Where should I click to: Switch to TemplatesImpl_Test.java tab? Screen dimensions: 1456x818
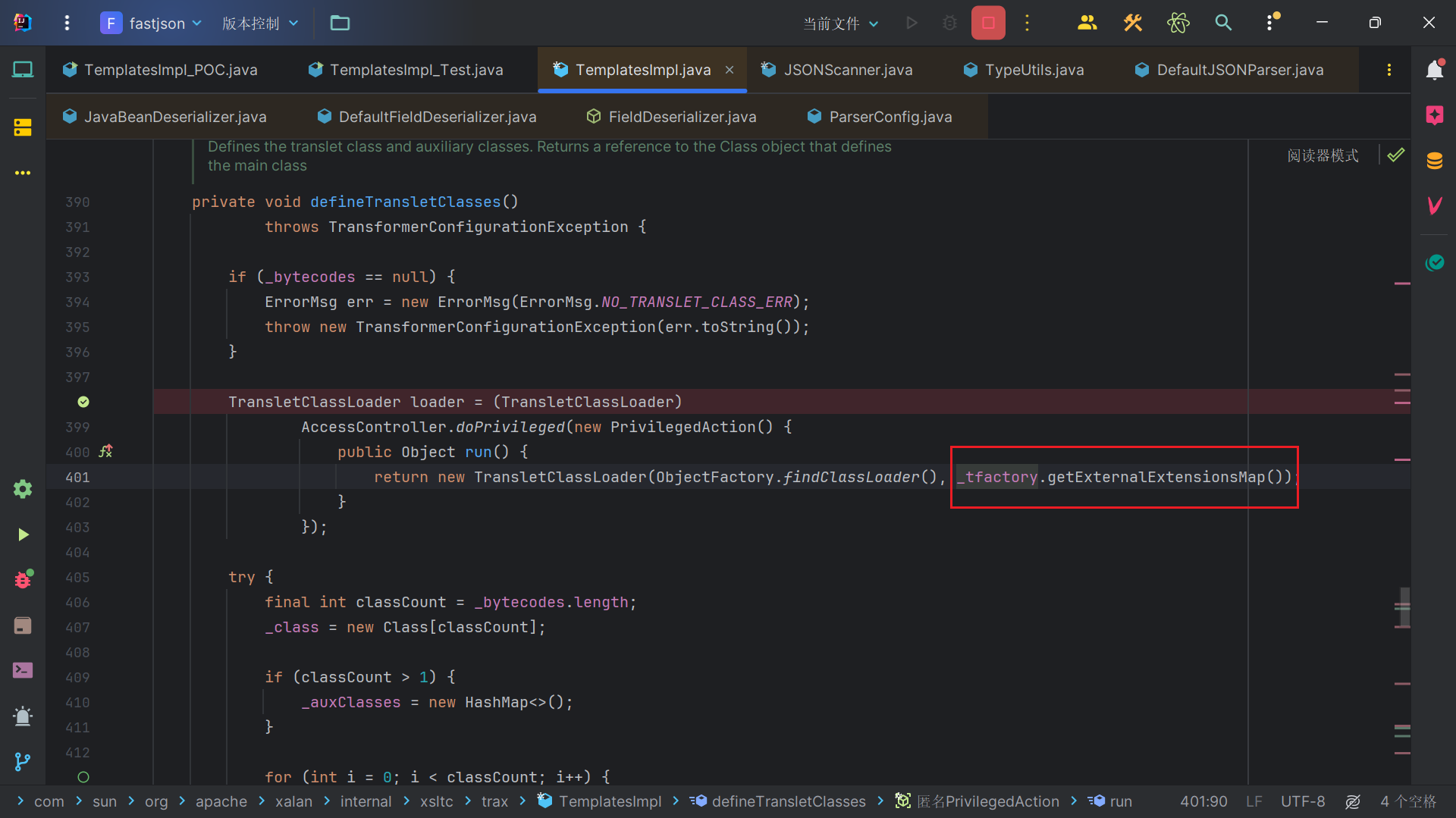point(406,70)
